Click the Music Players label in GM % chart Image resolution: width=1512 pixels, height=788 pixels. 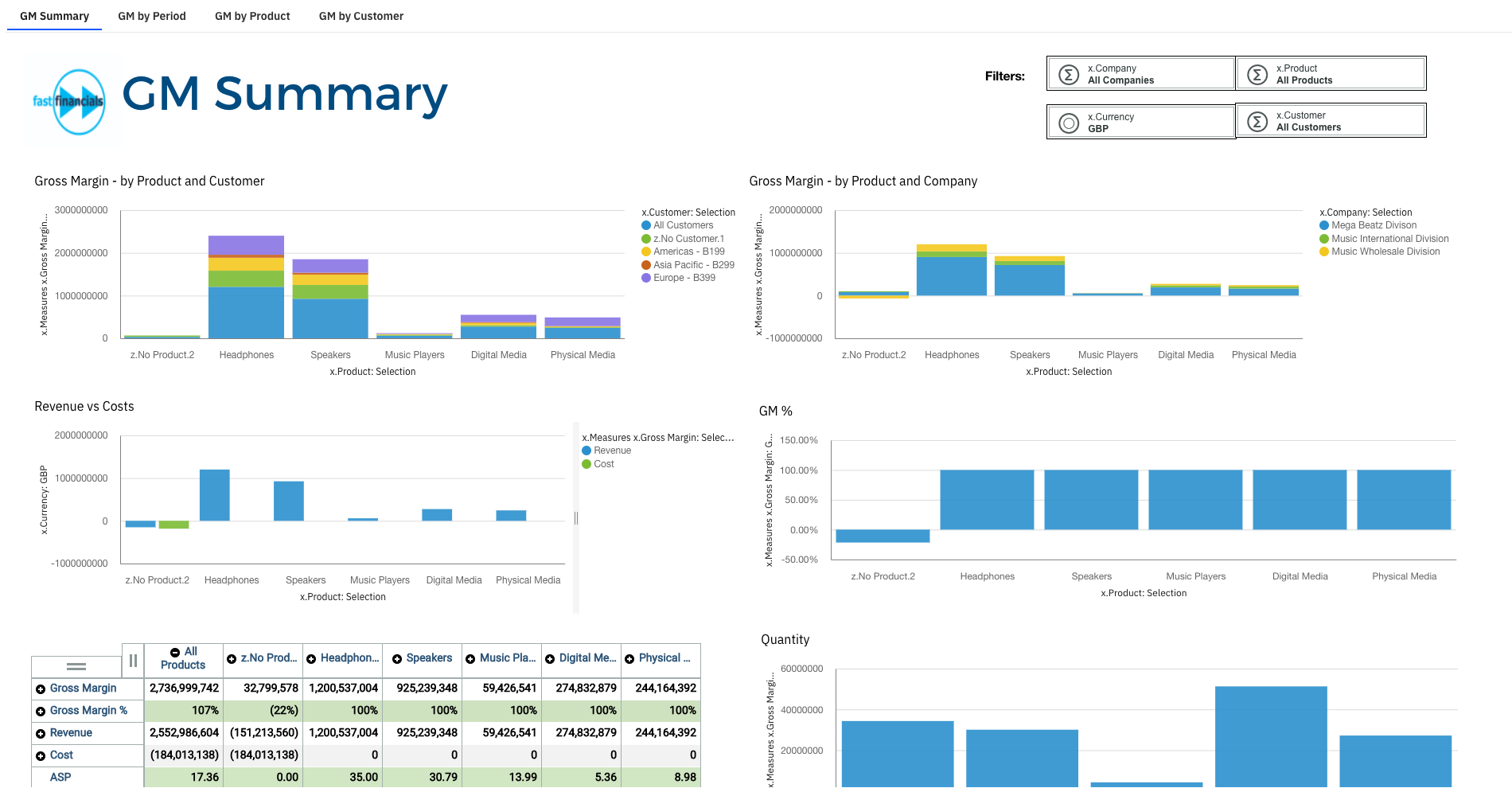(x=1196, y=576)
